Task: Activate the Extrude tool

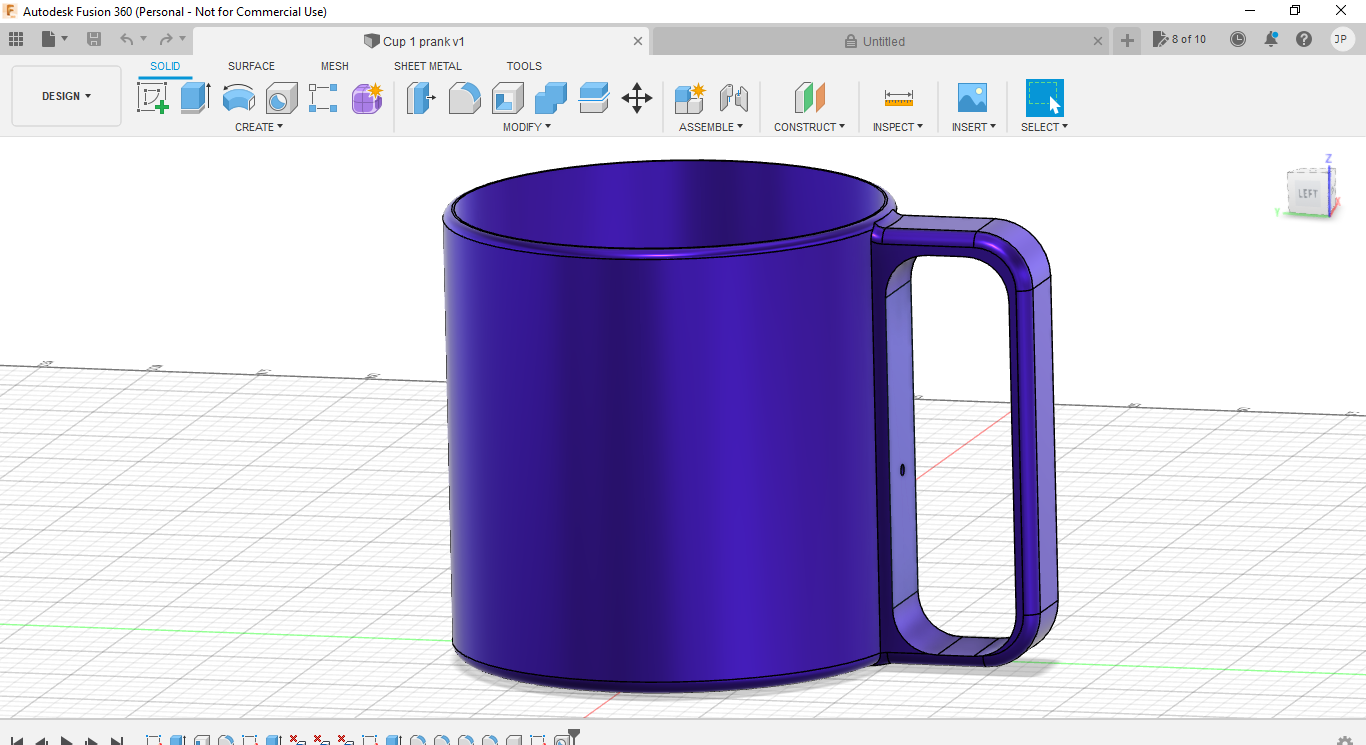Action: (x=193, y=97)
